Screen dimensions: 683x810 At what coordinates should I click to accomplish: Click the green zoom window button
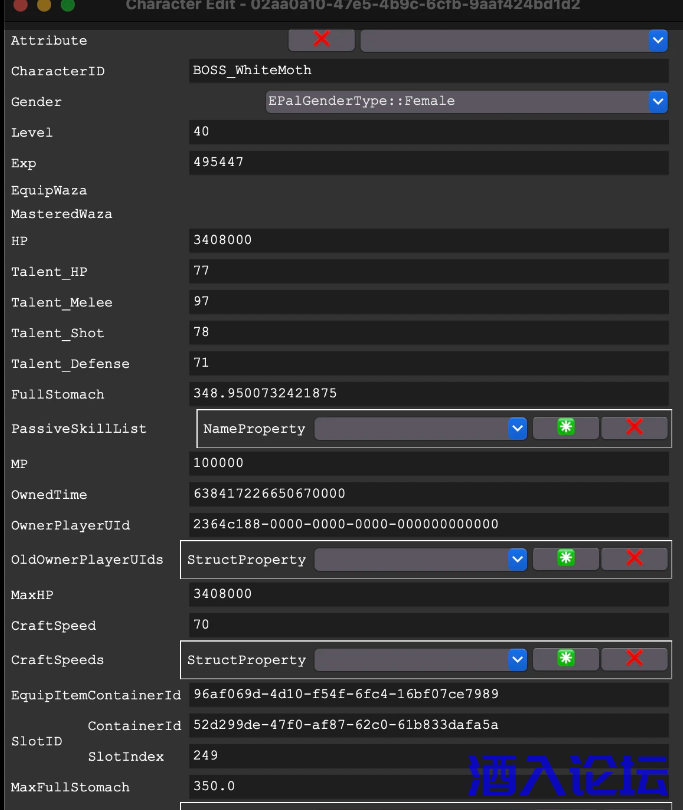point(68,5)
